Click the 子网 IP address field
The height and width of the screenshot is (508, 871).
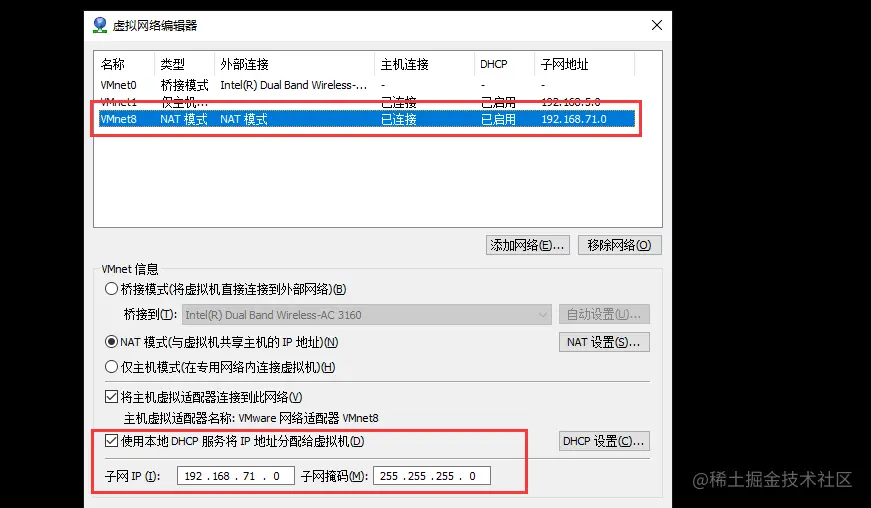[235, 476]
